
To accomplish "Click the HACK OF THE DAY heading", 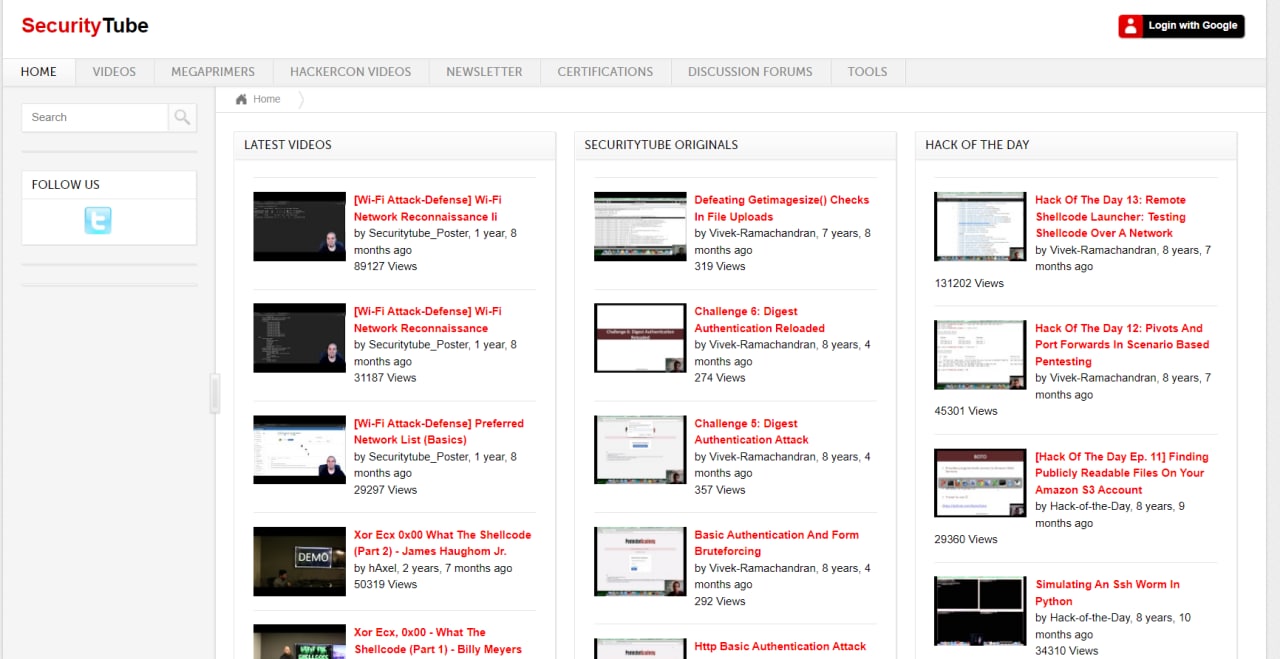I will [977, 145].
